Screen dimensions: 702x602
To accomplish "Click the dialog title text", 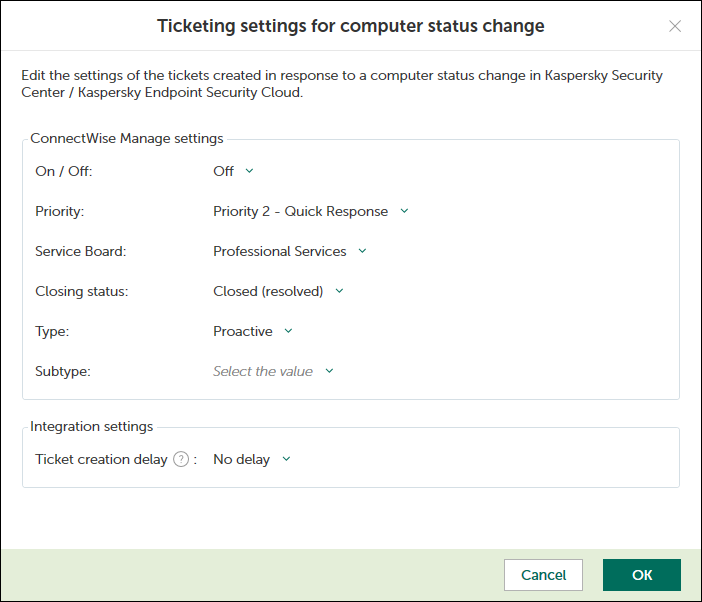I will 351,26.
